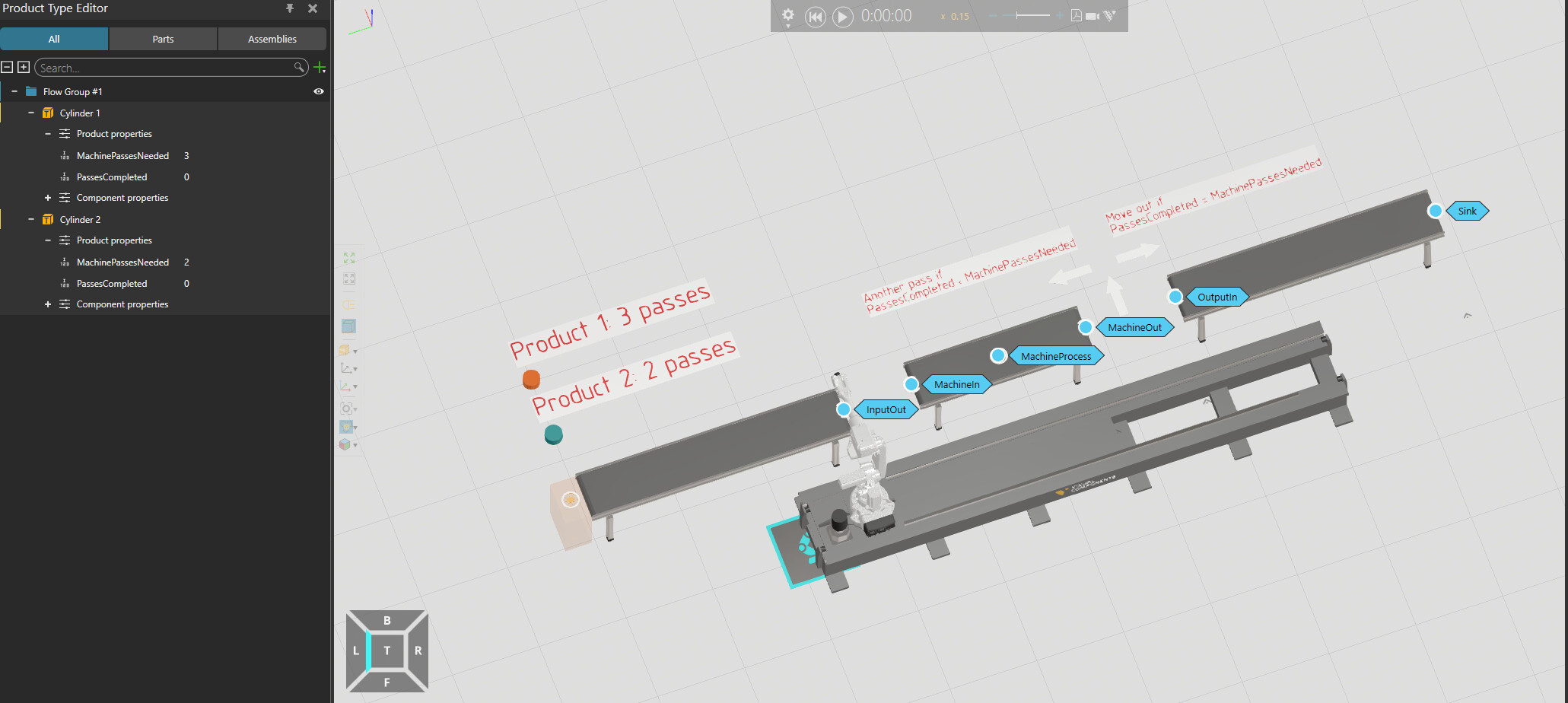Pin the Product Type Editor panel
The image size is (1568, 703).
click(x=290, y=8)
